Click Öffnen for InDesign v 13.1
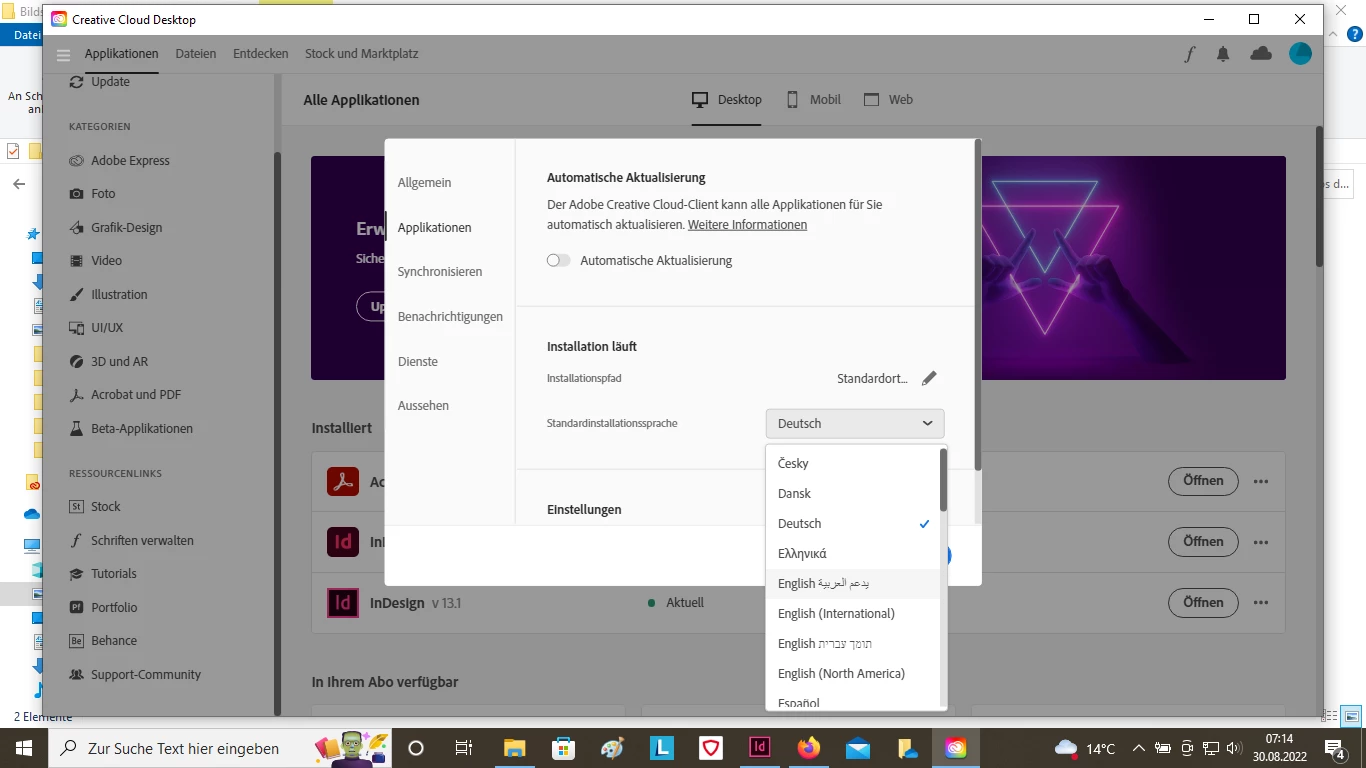 [1203, 602]
